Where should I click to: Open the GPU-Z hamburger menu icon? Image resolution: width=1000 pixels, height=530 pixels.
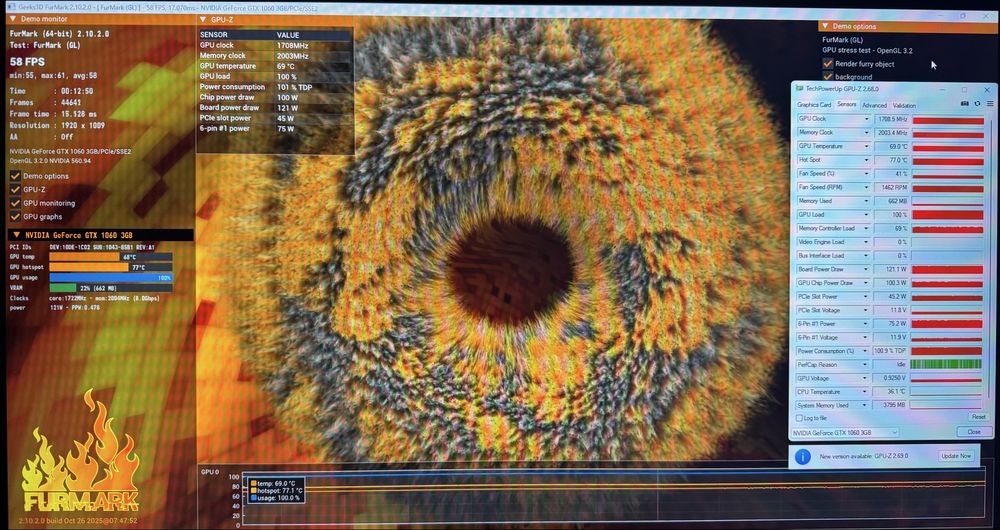coord(990,103)
